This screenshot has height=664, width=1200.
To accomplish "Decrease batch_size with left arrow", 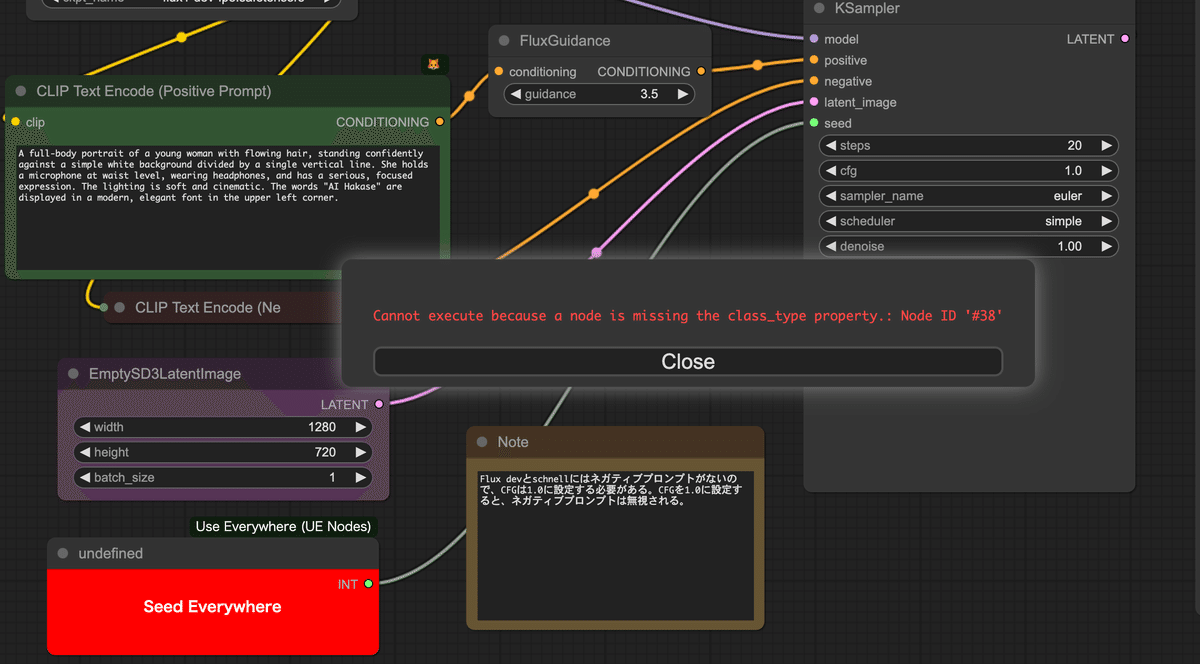I will [84, 478].
